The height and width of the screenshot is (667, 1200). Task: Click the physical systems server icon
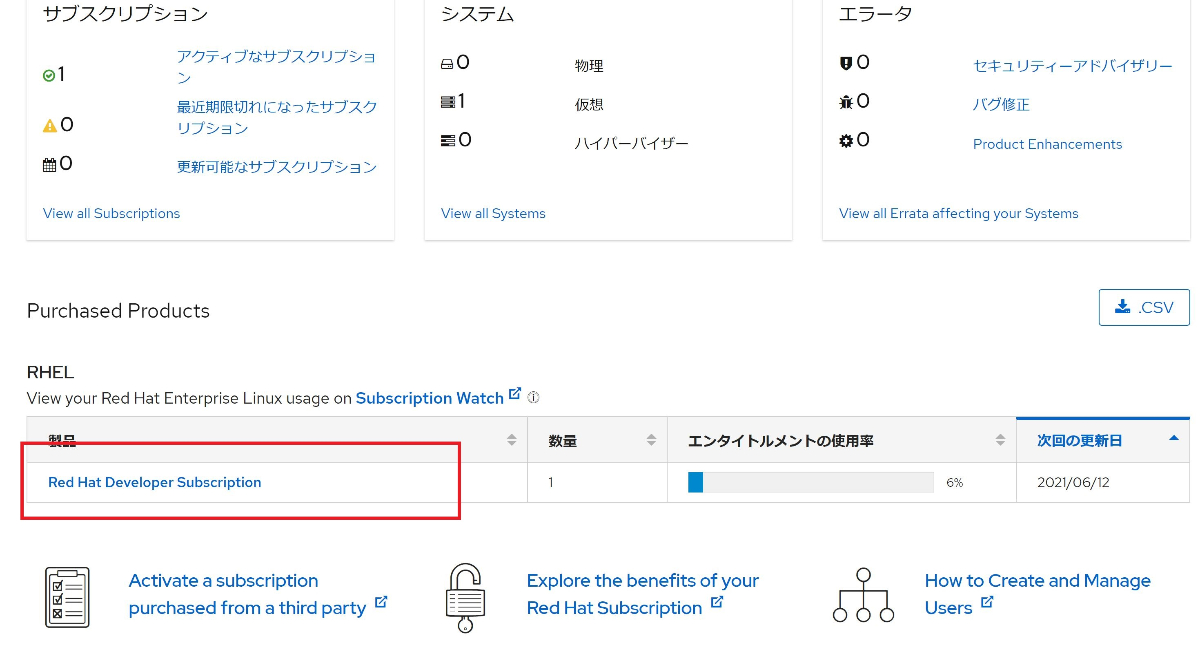pos(447,64)
